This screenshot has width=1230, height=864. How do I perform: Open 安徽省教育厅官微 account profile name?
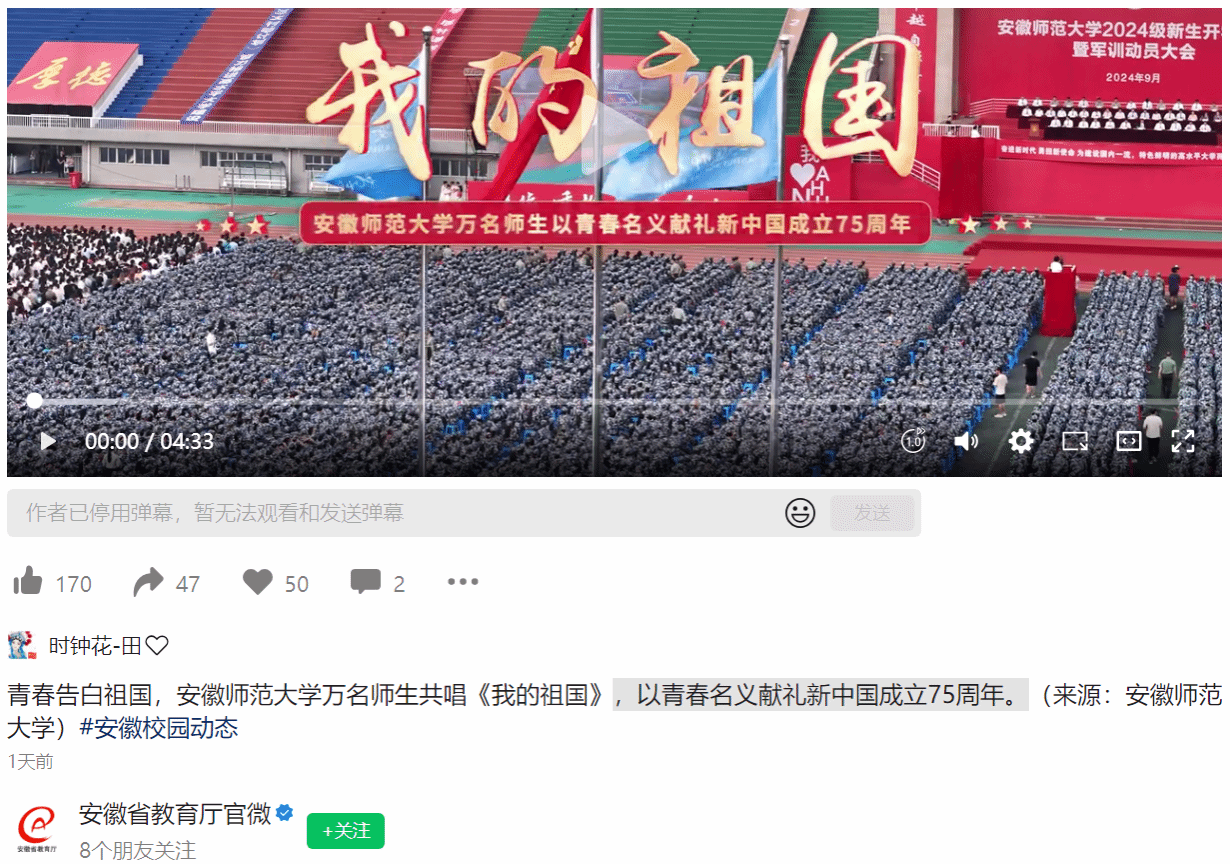pos(175,814)
